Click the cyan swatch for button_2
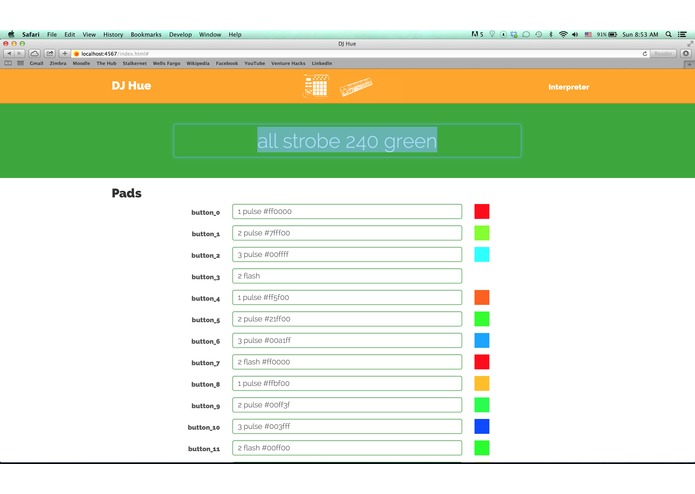This screenshot has height=494, width=695. [x=482, y=254]
